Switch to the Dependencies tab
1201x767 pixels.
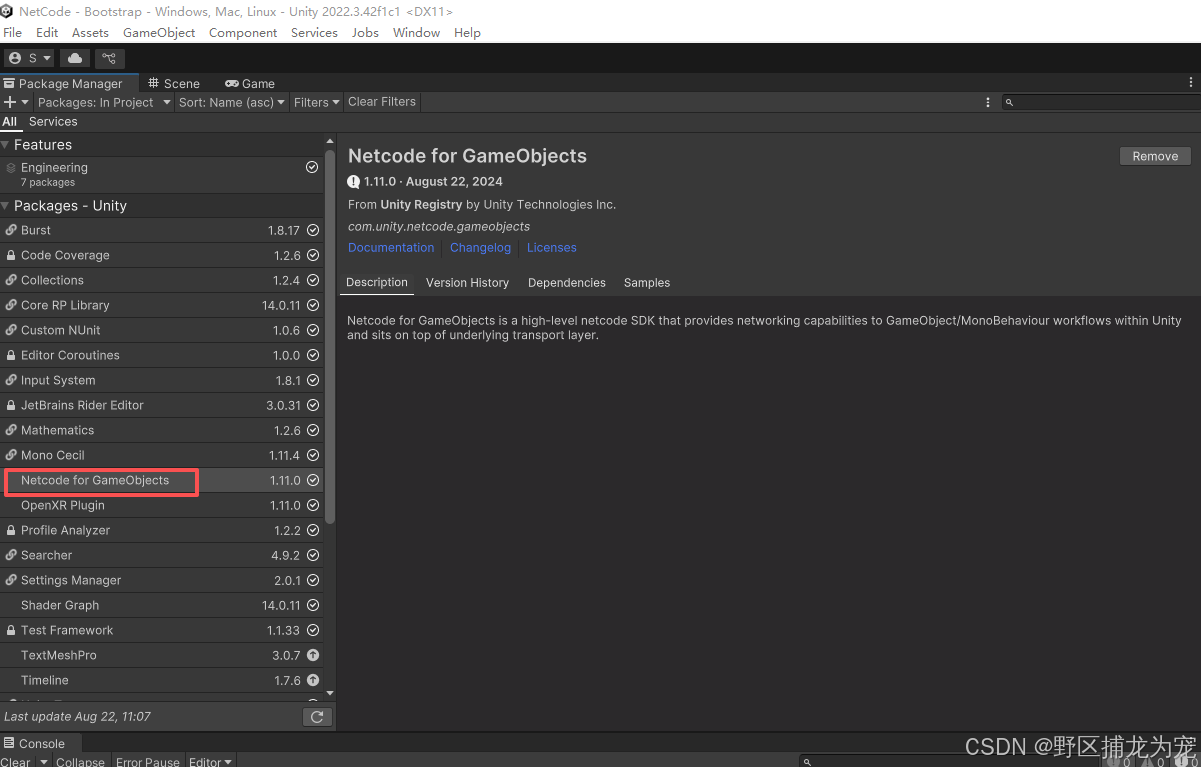[567, 283]
